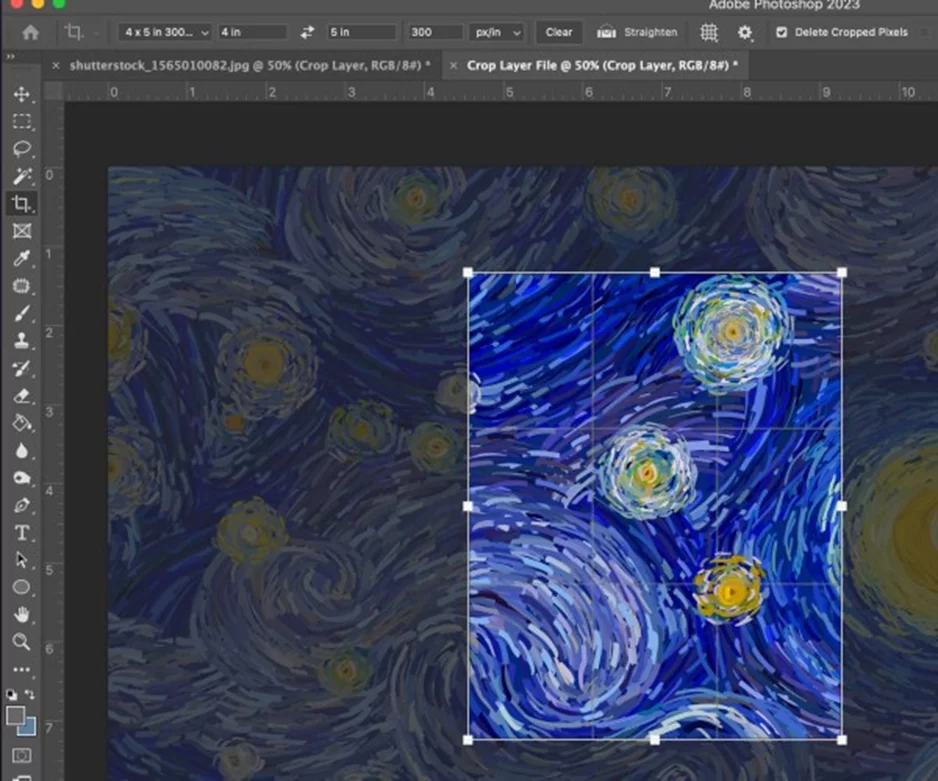938x781 pixels.
Task: Select the History Brush tool
Action: pos(22,368)
